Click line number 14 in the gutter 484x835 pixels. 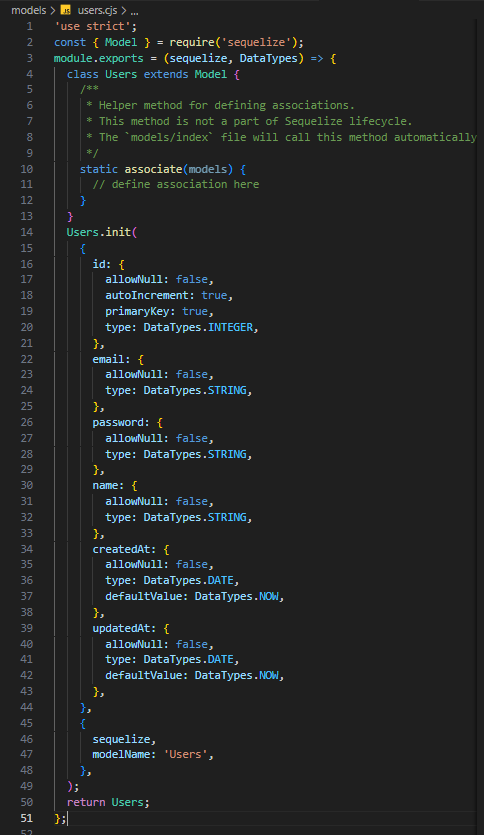27,232
